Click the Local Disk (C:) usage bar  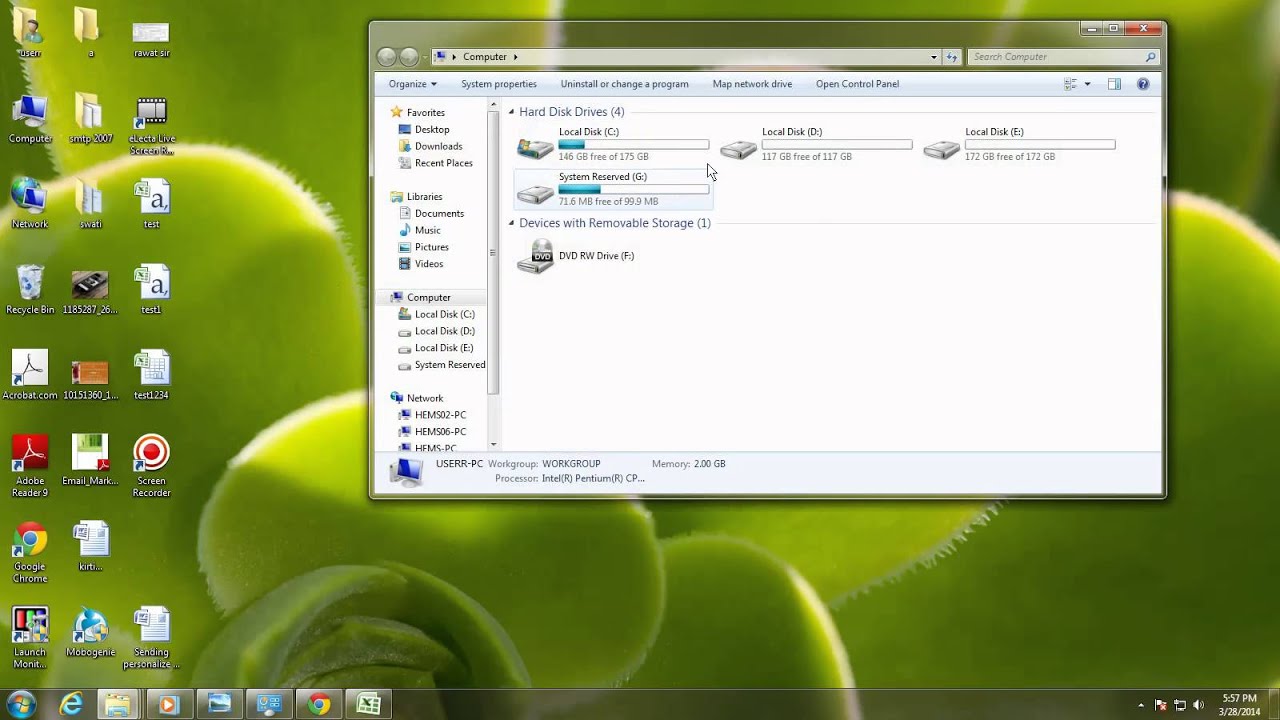[x=634, y=145]
